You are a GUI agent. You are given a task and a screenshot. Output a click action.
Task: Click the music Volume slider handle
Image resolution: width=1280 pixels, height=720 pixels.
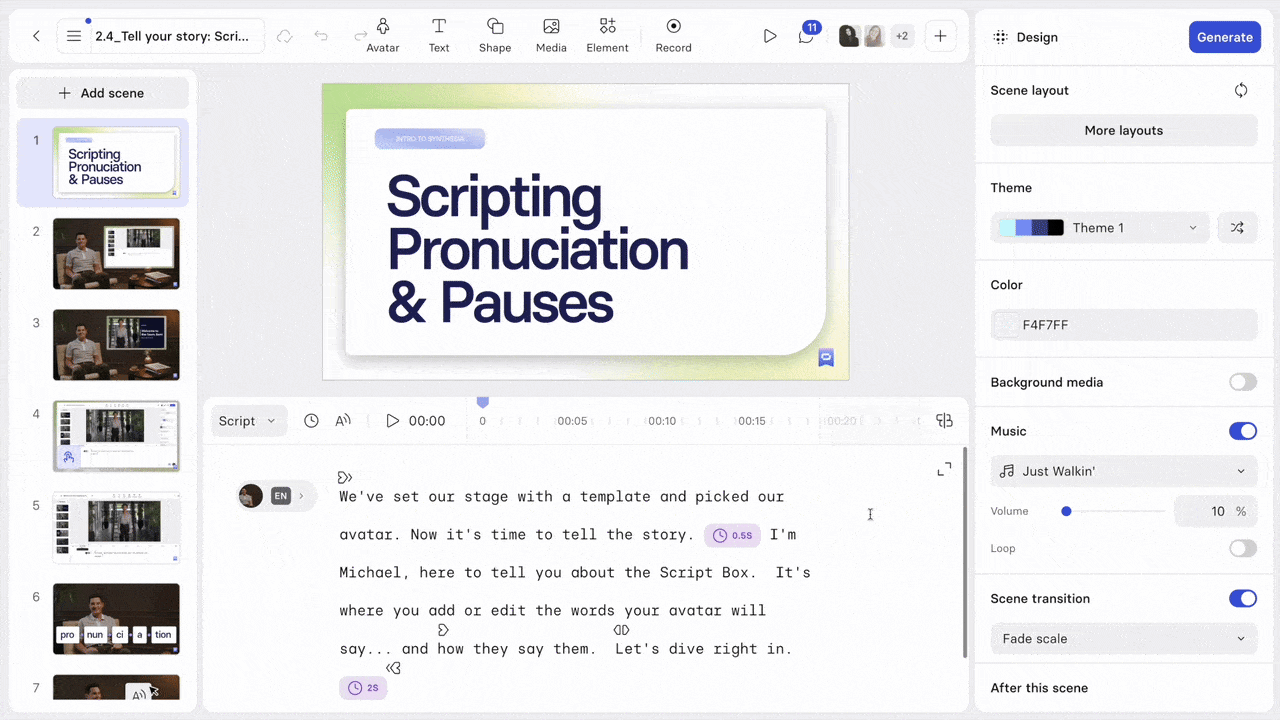pyautogui.click(x=1066, y=511)
